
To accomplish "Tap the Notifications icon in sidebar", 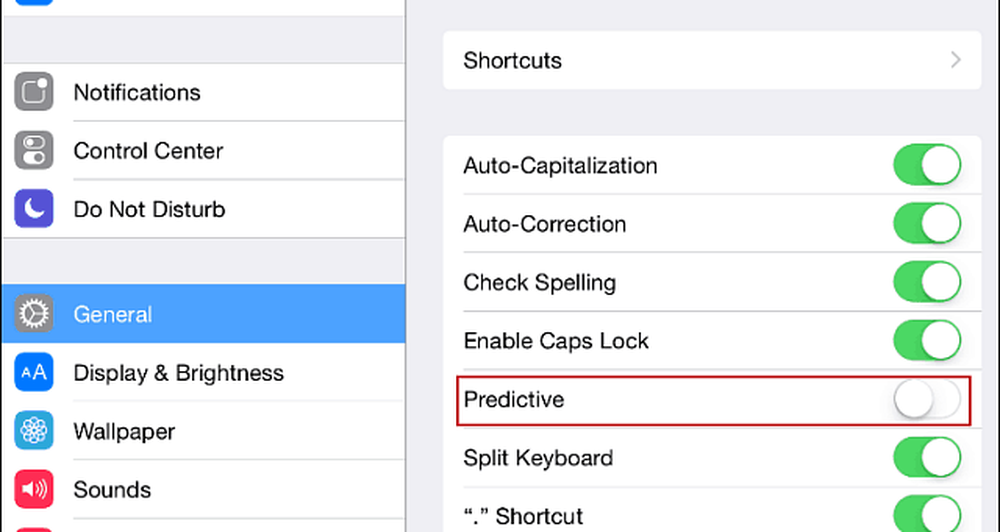I will click(x=33, y=92).
